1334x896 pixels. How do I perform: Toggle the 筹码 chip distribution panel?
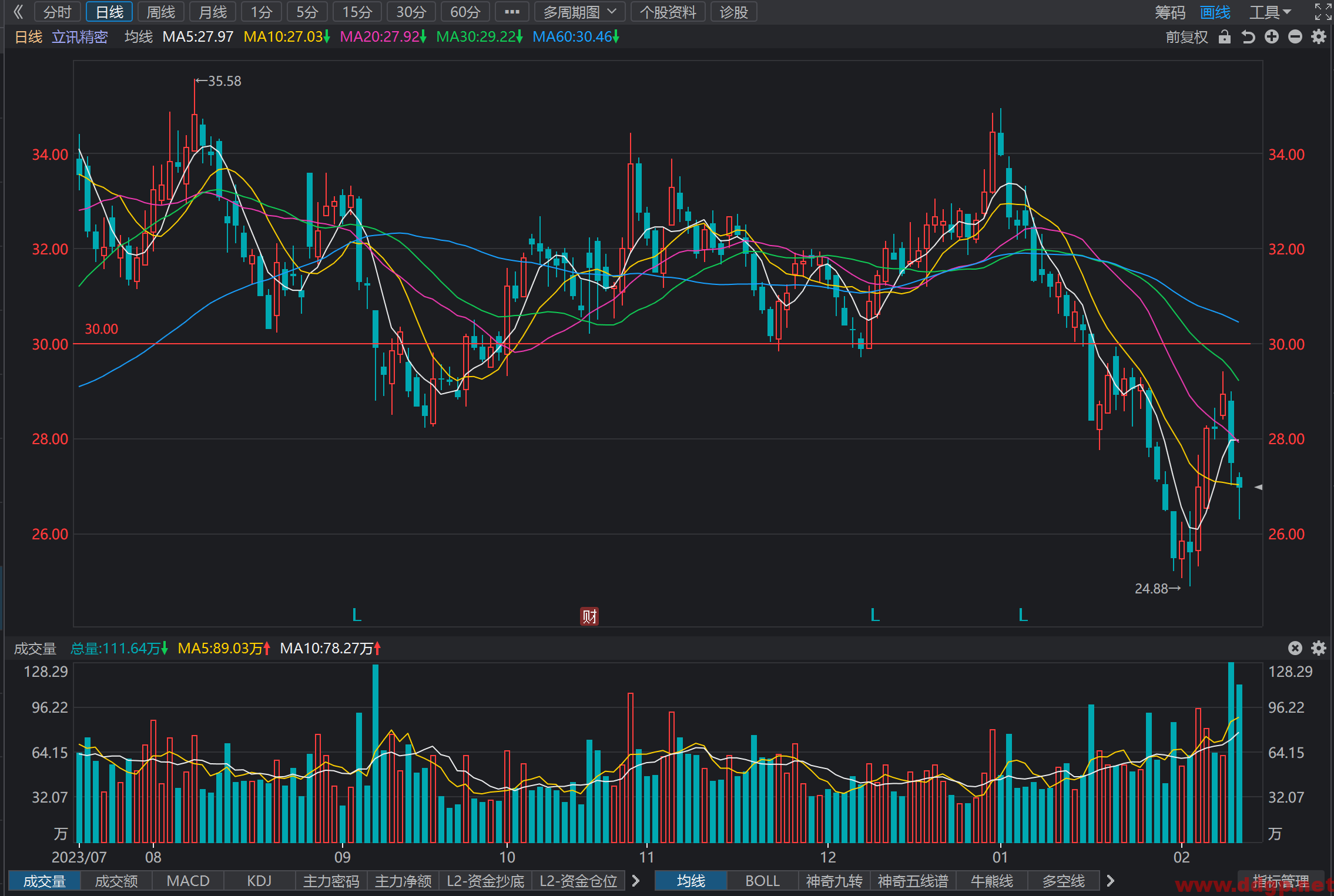pyautogui.click(x=1170, y=12)
